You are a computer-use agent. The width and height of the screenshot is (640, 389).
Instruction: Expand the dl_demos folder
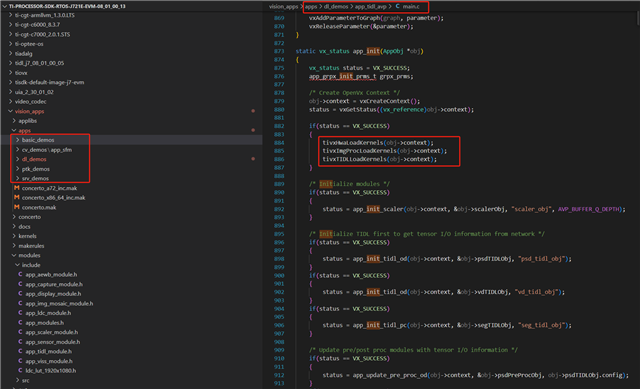point(18,159)
